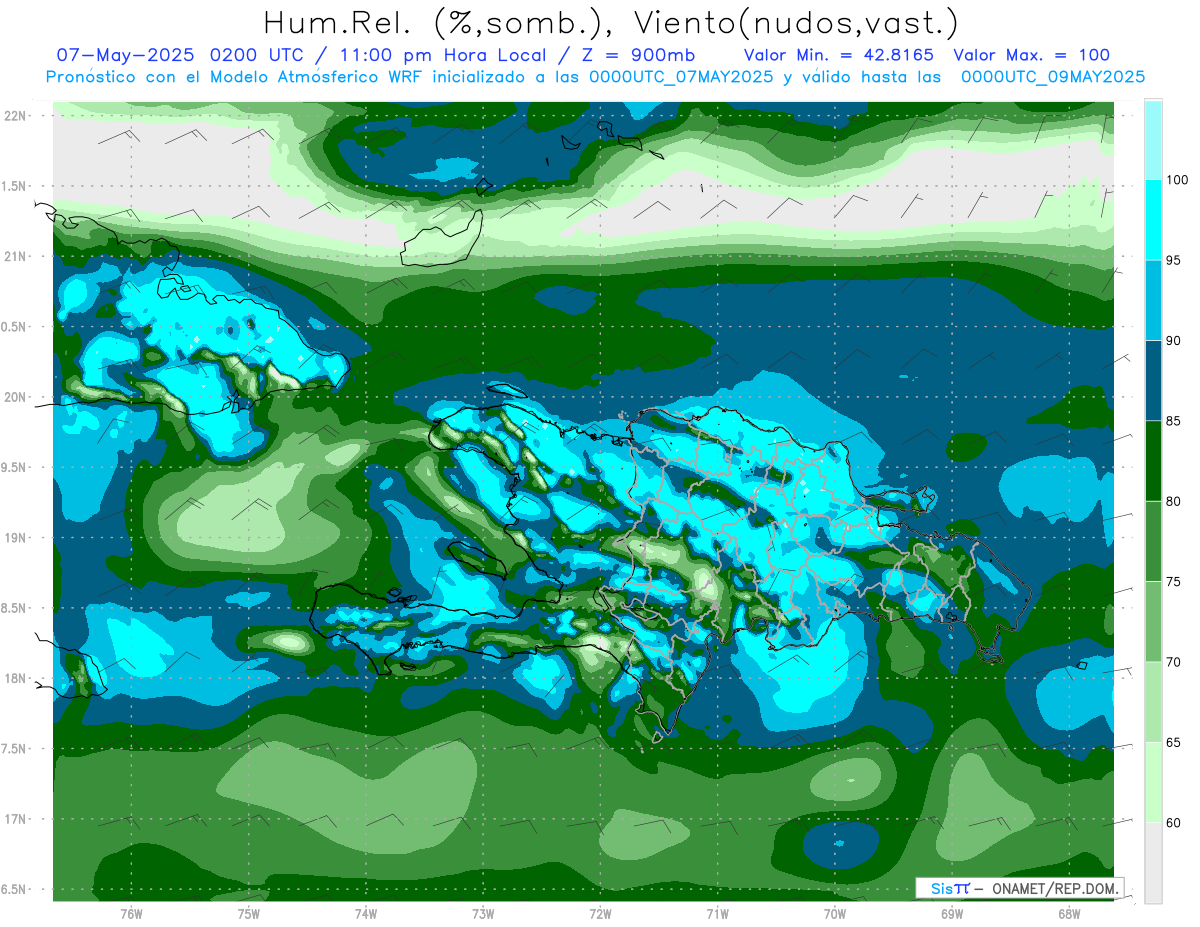Viewport: 1200px width, 927px height.
Task: Click the '18N' latitude label
Action: 15,678
